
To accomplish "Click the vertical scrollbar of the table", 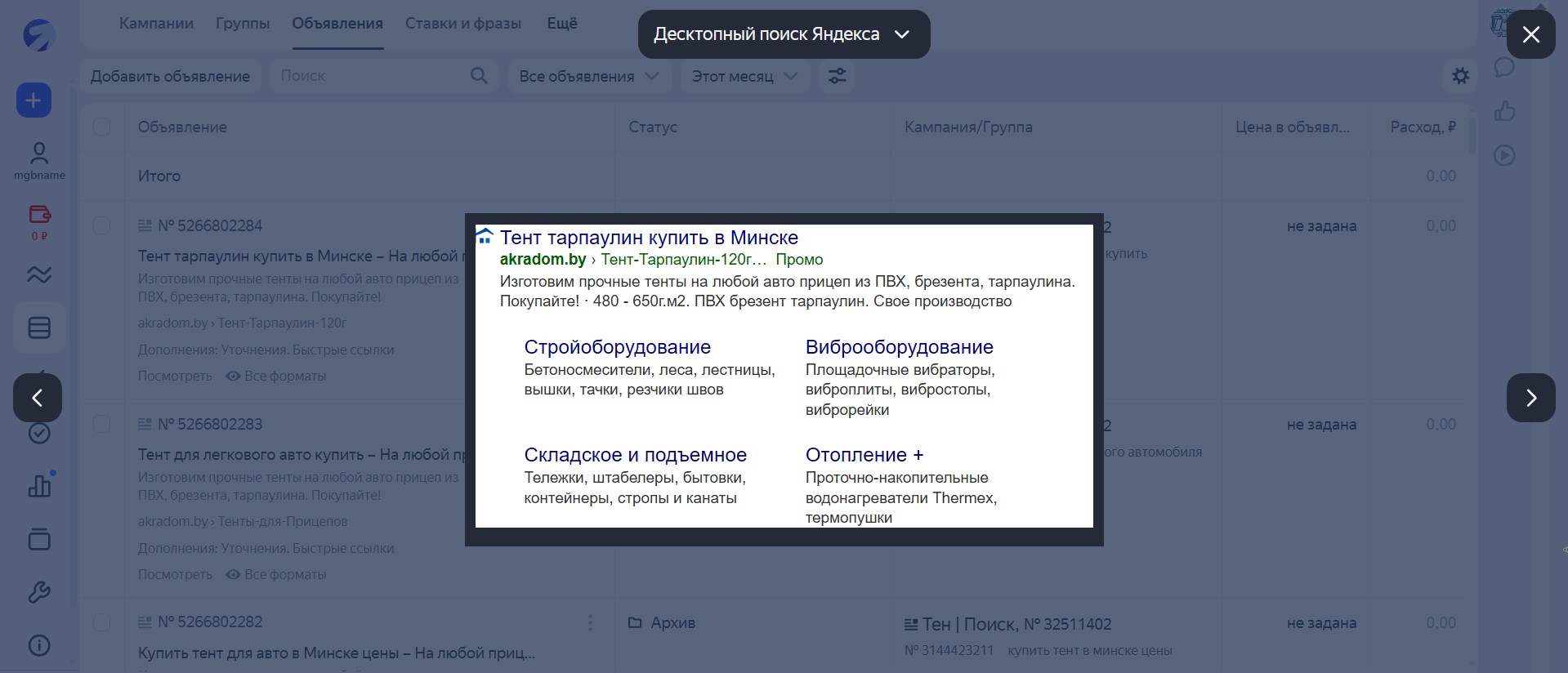I will tap(1472, 136).
